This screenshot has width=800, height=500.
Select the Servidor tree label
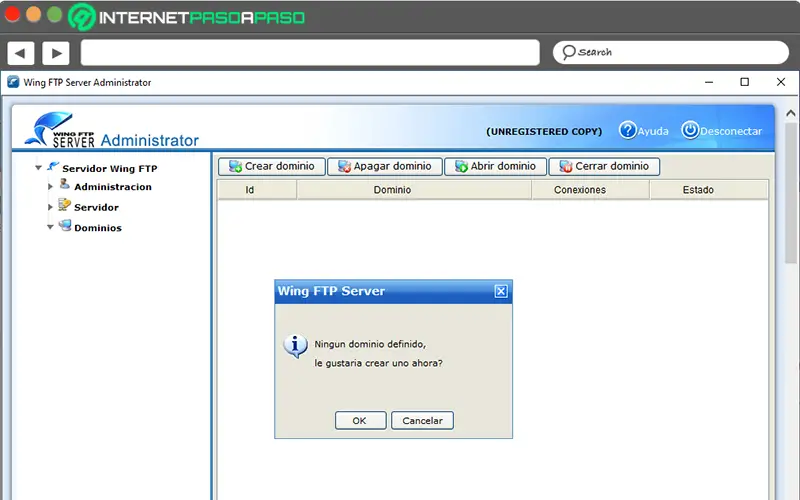96,207
